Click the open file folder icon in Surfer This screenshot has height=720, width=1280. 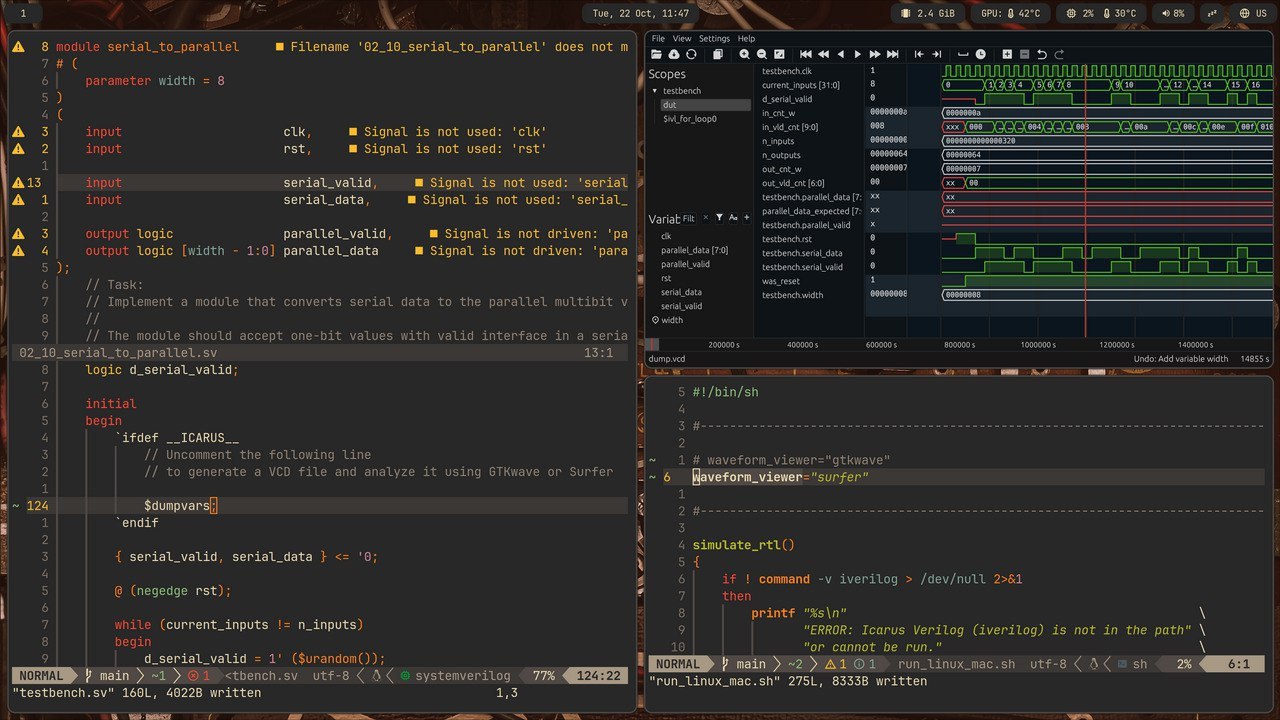pyautogui.click(x=657, y=54)
